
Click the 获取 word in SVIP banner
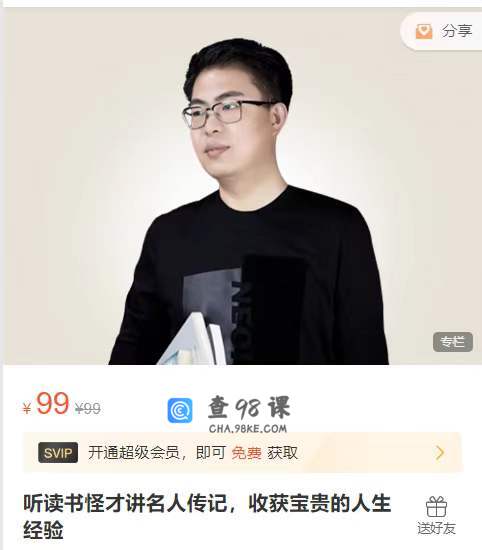pyautogui.click(x=282, y=452)
